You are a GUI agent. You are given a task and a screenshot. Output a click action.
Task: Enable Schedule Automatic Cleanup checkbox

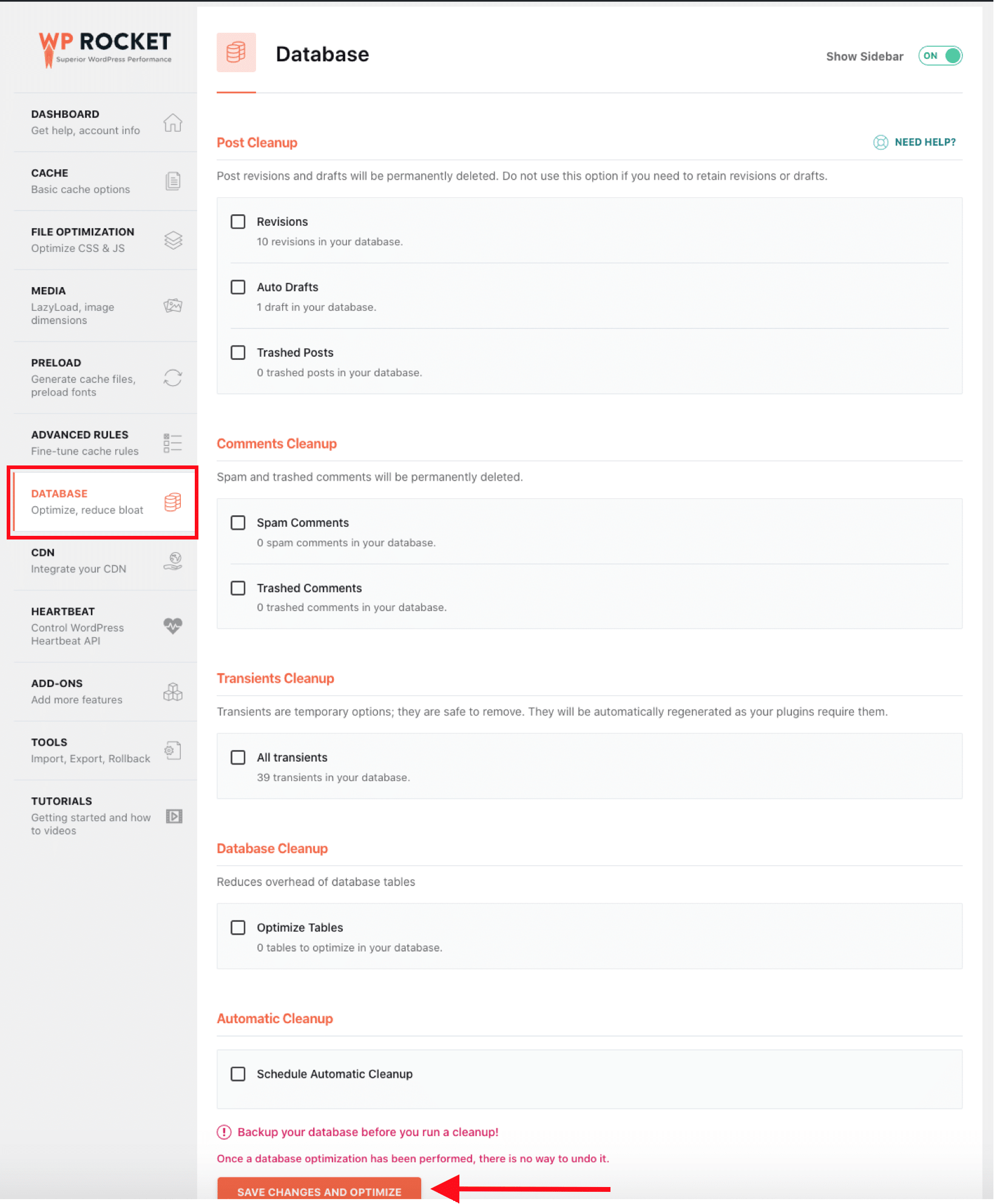(x=238, y=1074)
